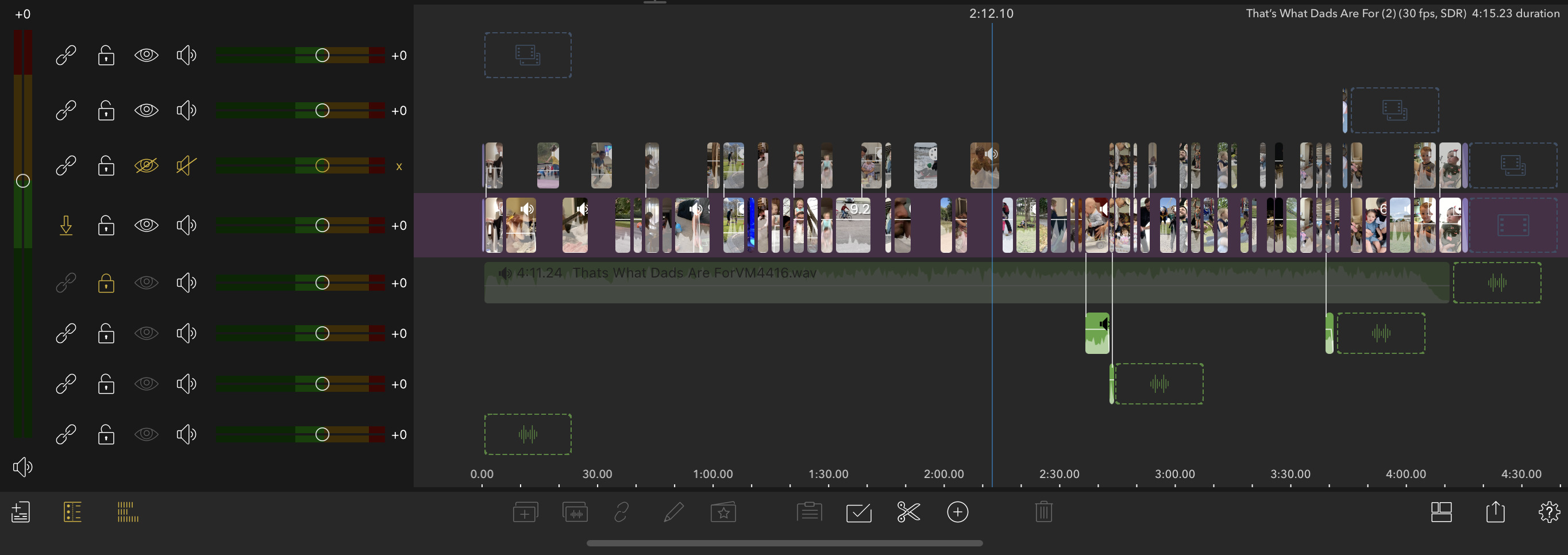Hide the first track with its eye icon
Viewport: 1568px width, 555px height.
(x=146, y=55)
